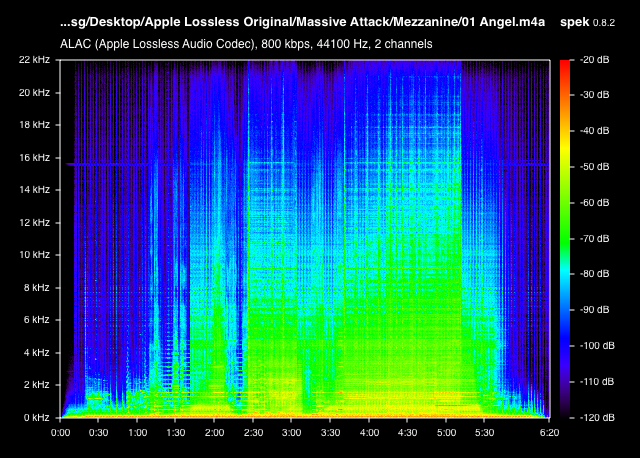Image resolution: width=640 pixels, height=458 pixels.
Task: Click the '5:00' time axis label
Action: tap(446, 433)
